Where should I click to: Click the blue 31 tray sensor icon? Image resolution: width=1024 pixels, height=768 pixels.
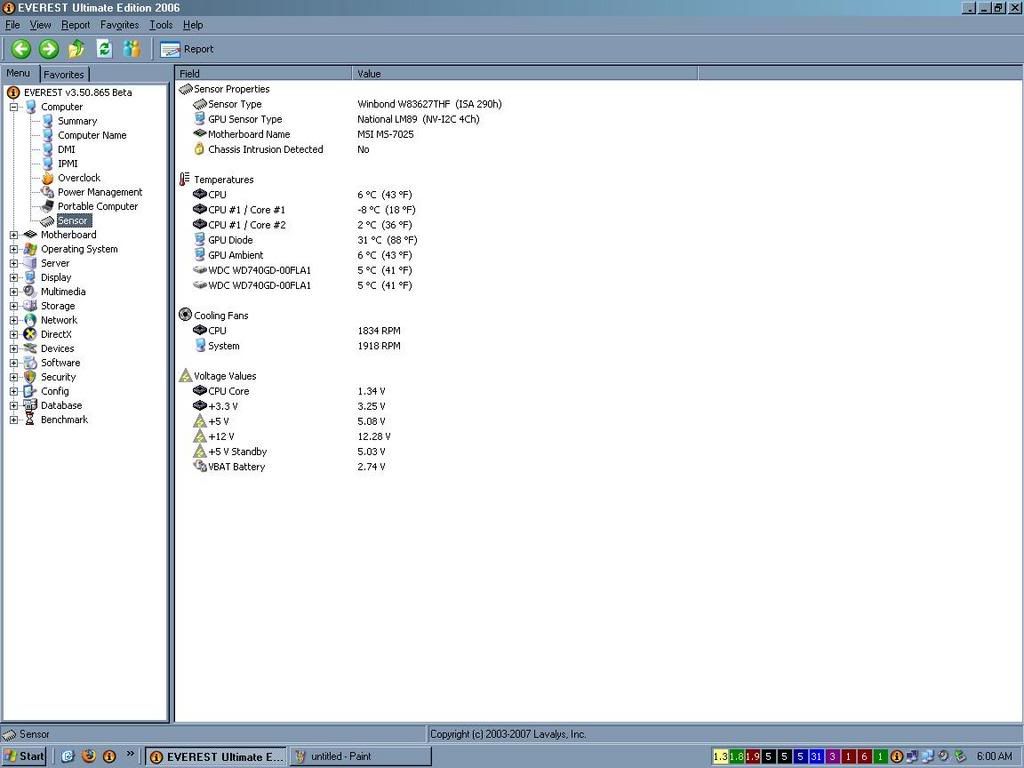816,756
